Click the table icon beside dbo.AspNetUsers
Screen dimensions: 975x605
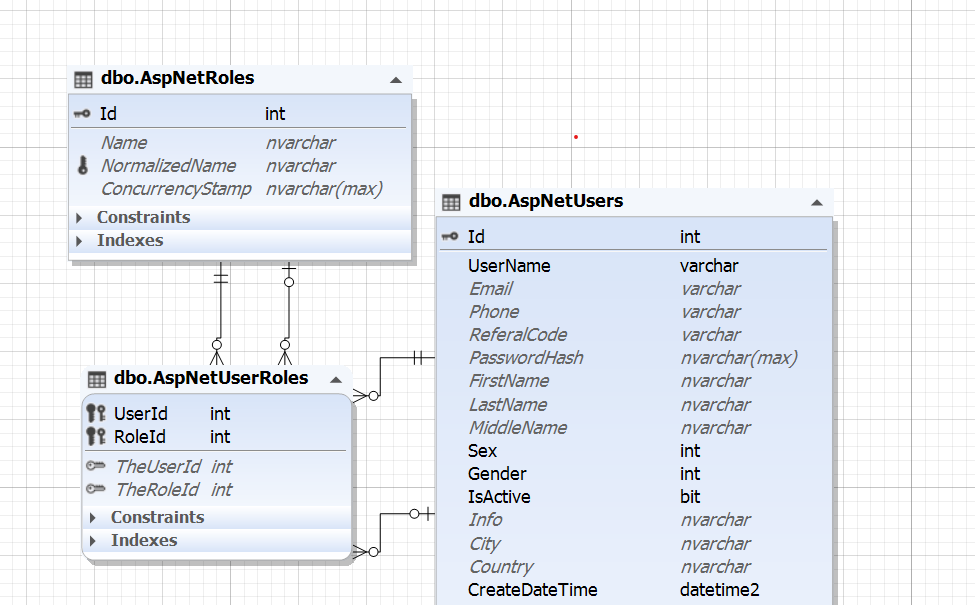451,203
